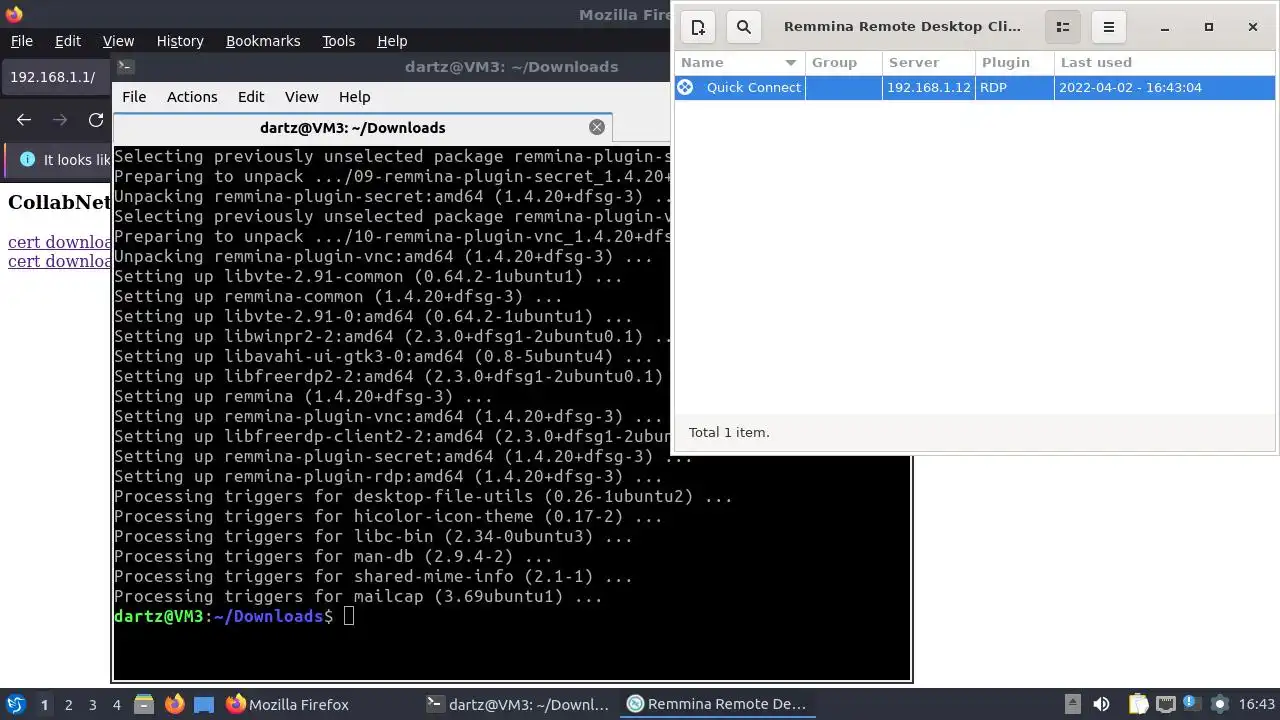Screen dimensions: 1280x720
Task: Click the 16:43 clock
Action: [1257, 704]
